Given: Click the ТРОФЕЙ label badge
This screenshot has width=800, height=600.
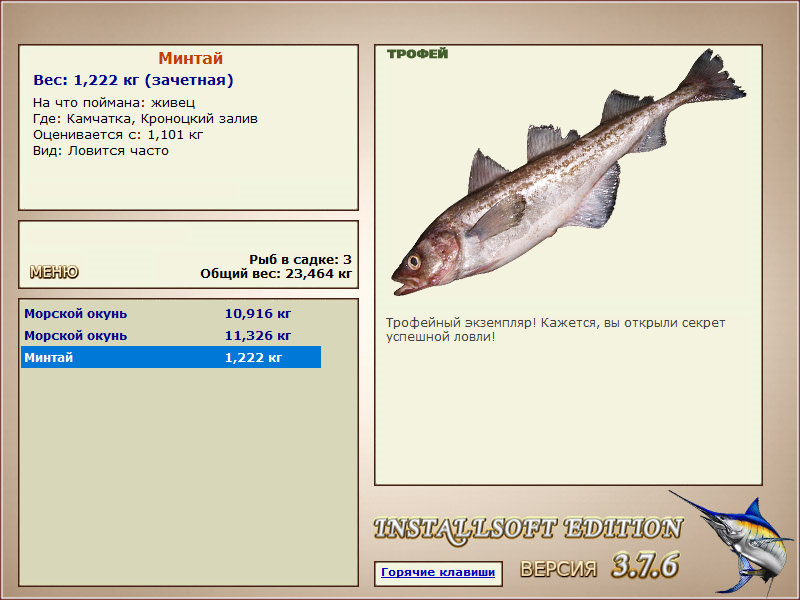Looking at the screenshot, I should tap(417, 54).
